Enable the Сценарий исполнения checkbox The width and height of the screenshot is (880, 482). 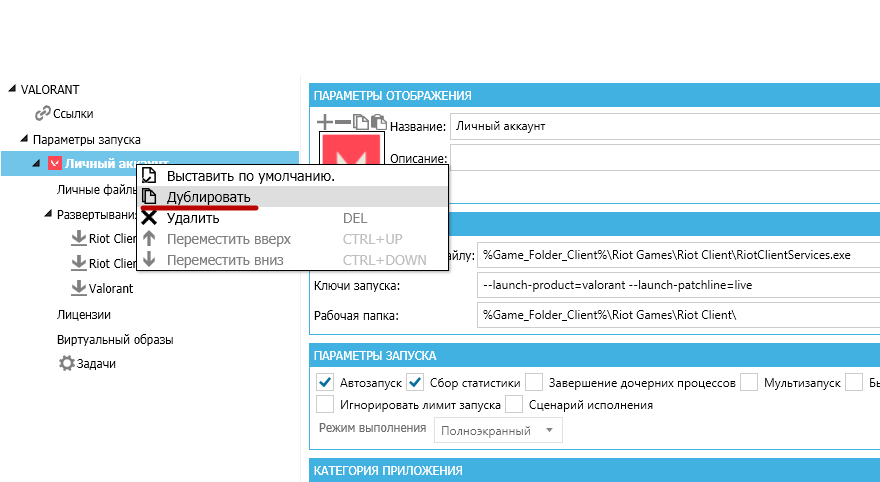tap(514, 404)
